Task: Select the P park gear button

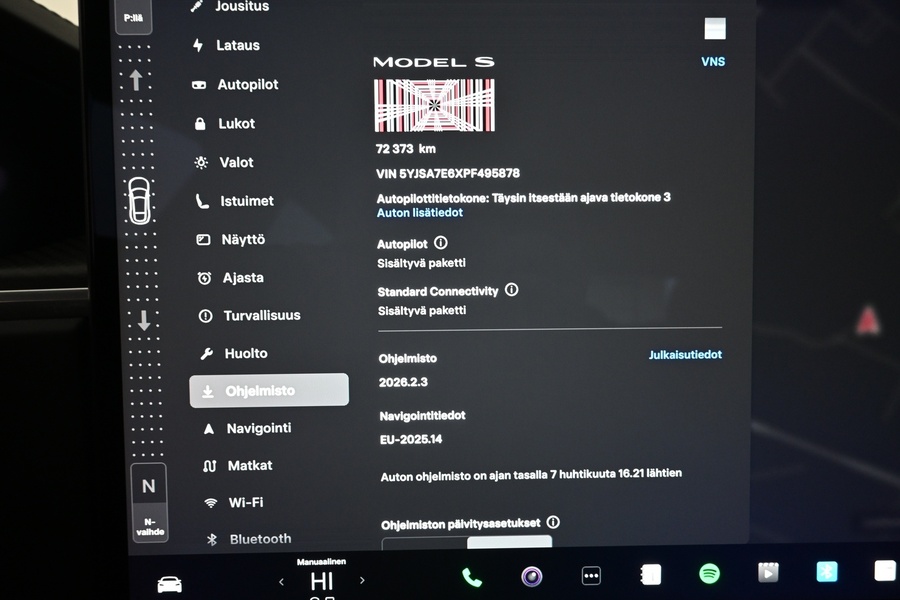Action: point(133,17)
